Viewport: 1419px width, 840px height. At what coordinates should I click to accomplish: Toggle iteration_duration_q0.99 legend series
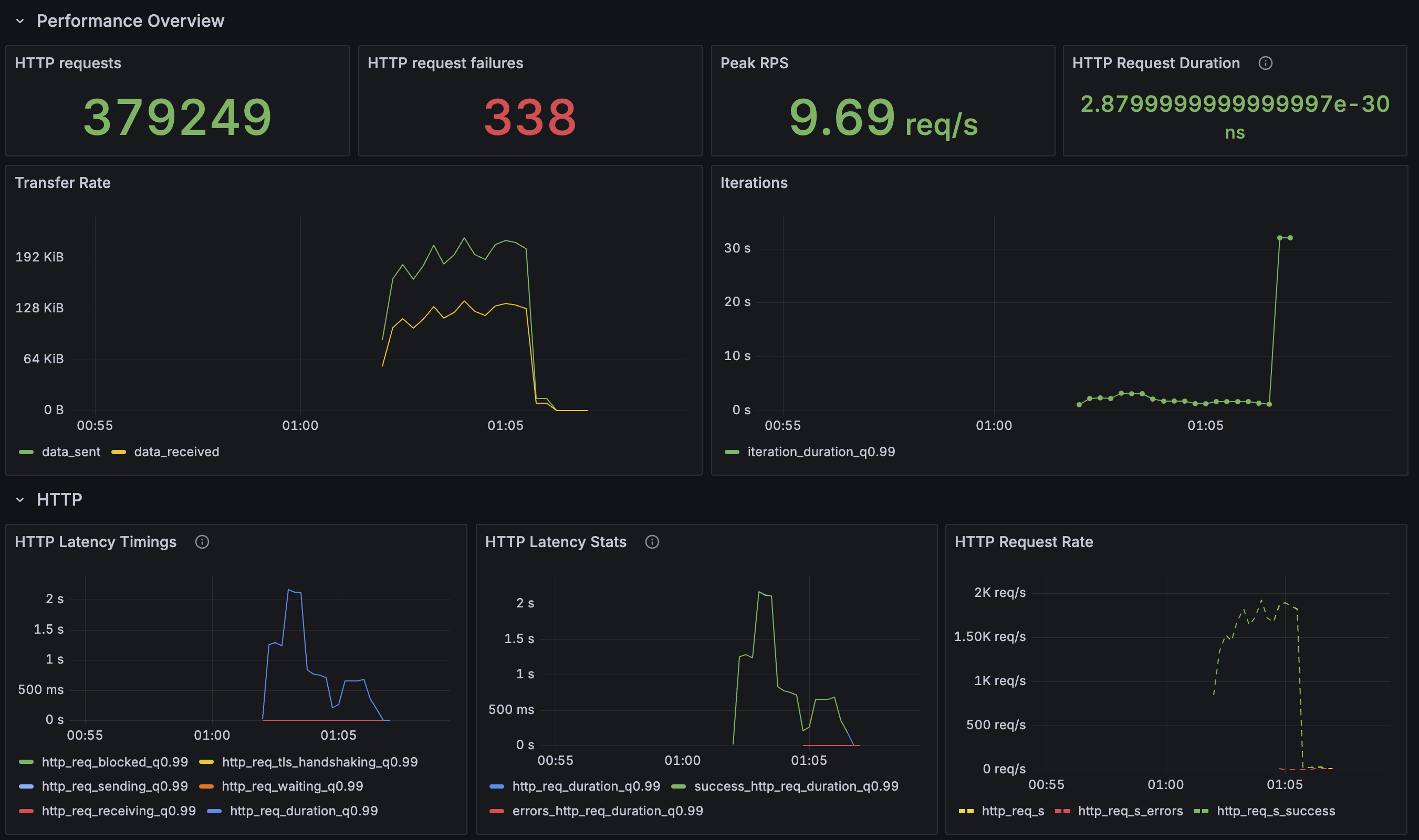coord(820,451)
